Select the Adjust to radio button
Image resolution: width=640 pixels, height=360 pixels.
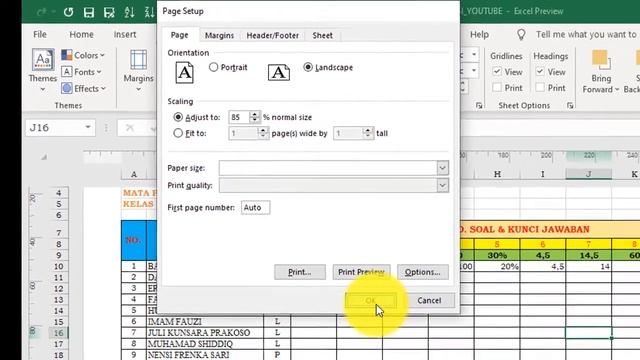coord(178,117)
